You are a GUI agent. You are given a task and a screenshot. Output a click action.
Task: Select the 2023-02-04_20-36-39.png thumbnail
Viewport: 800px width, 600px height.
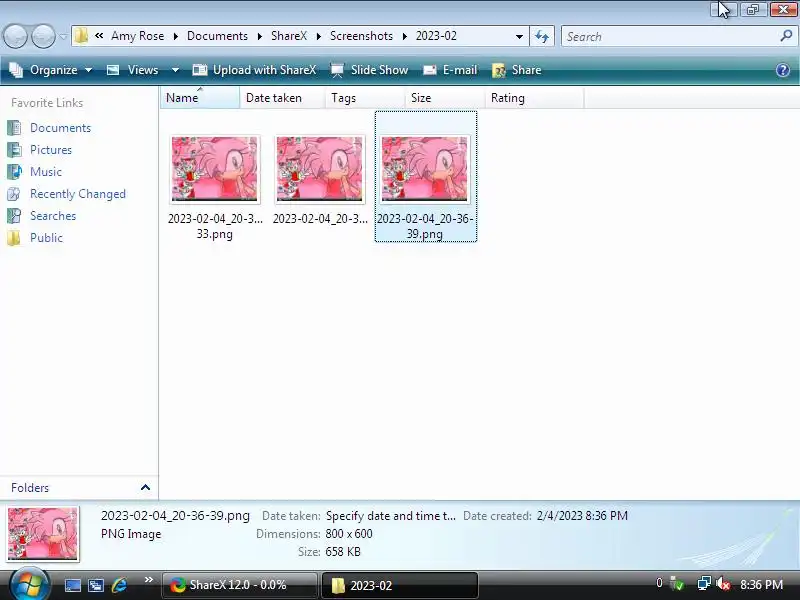point(425,169)
